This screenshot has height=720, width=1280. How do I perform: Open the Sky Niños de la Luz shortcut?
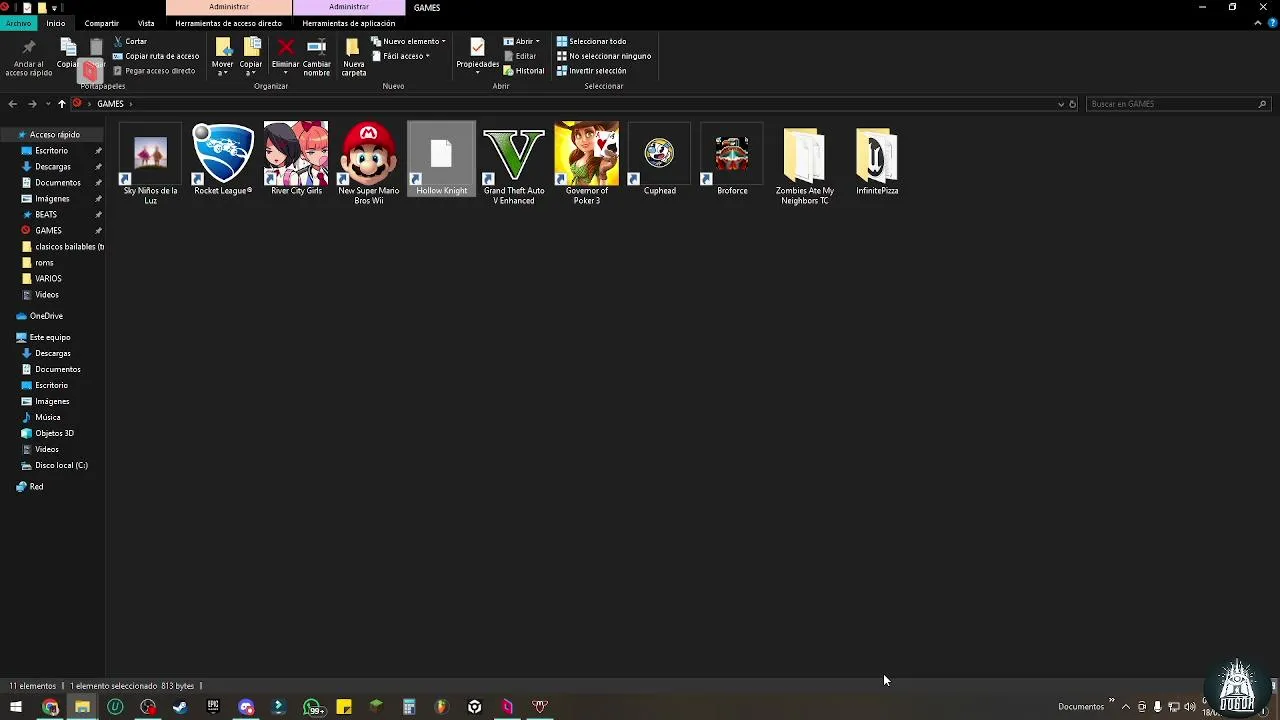tap(150, 163)
